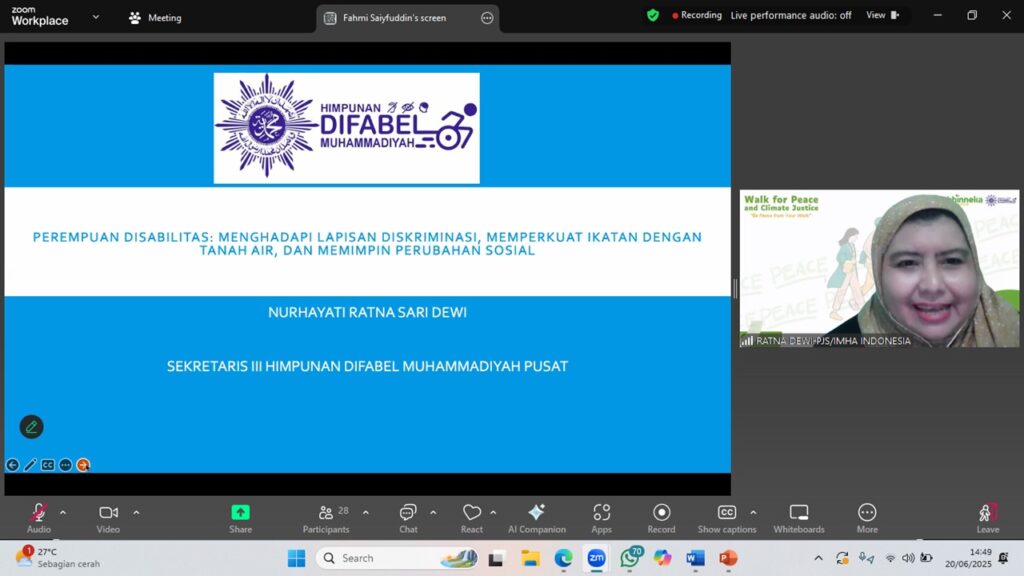1024x576 pixels.
Task: Open the AI Companion panel
Action: (x=537, y=519)
